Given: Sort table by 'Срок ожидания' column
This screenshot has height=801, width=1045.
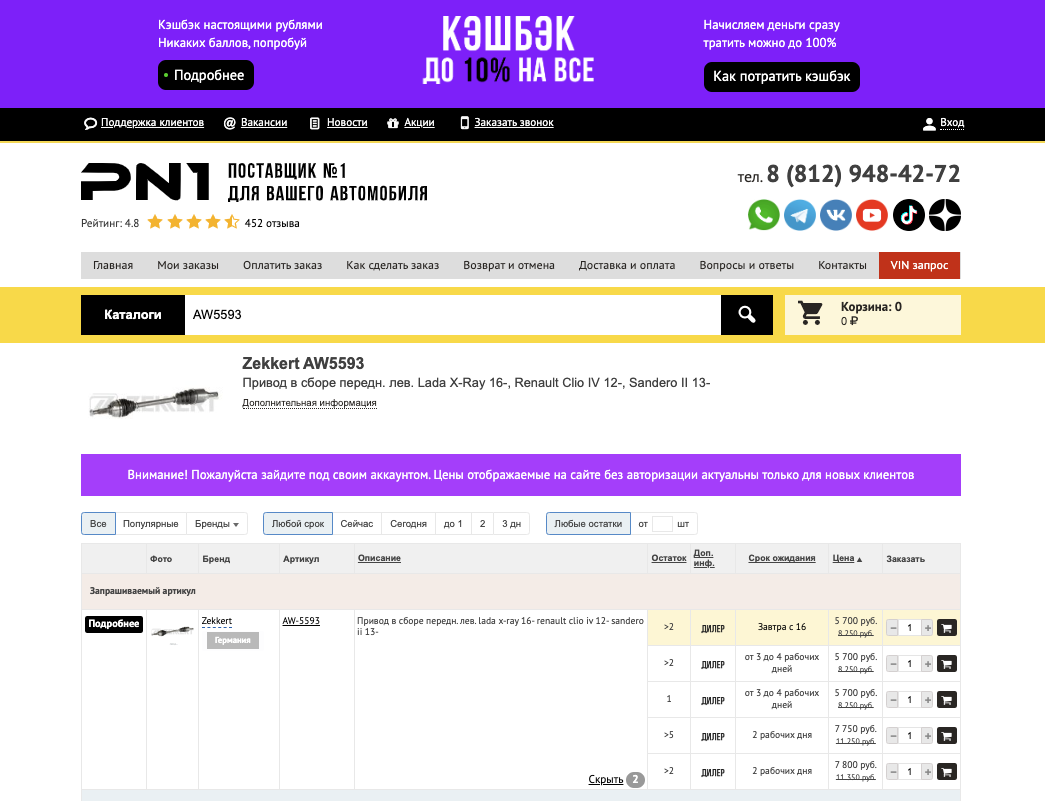Looking at the screenshot, I should (x=782, y=558).
